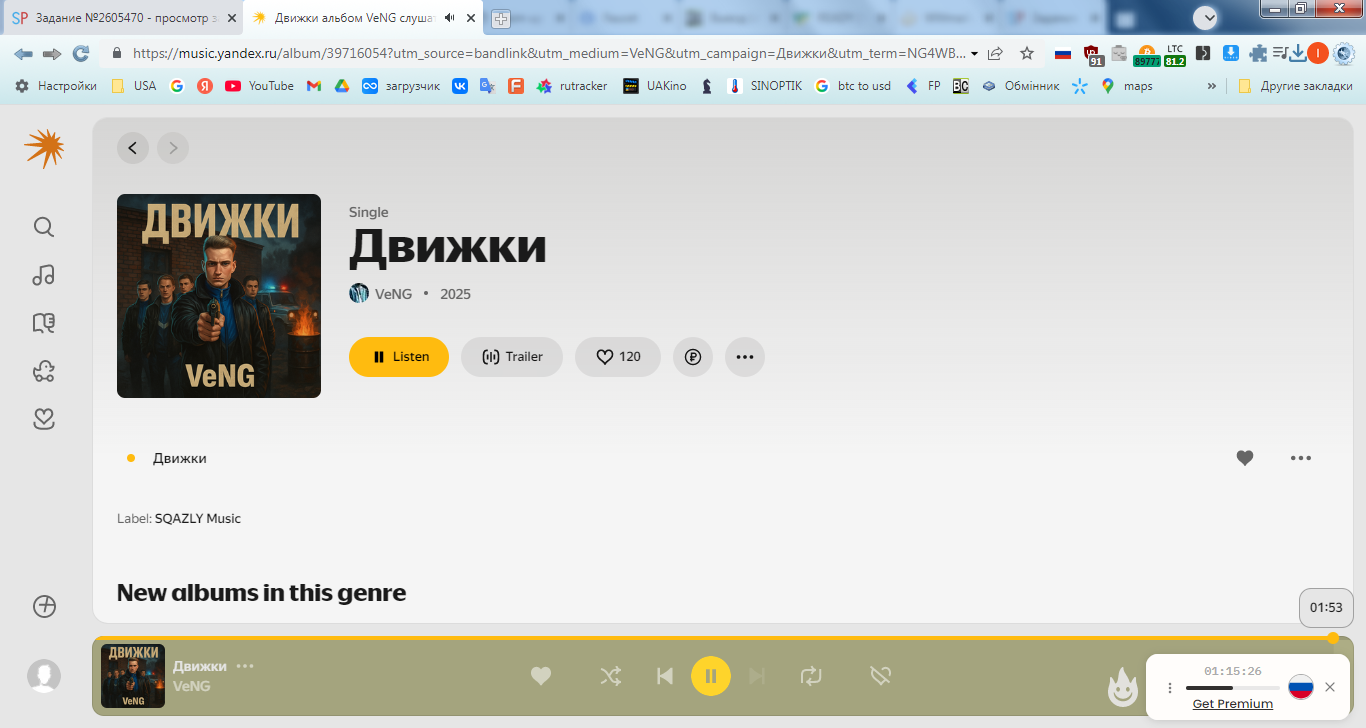Screen dimensions: 1366x728
Task: Open search in the left sidebar
Action: 44,227
